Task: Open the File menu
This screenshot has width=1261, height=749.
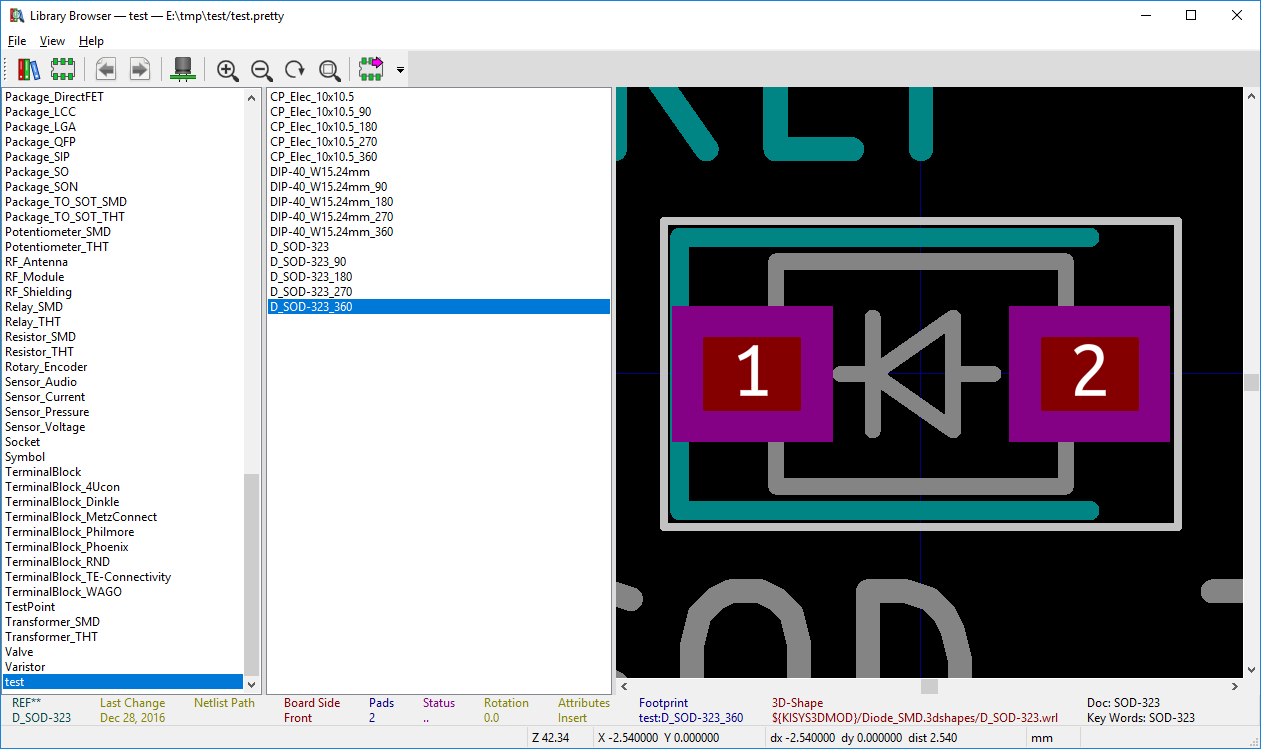Action: tap(17, 41)
